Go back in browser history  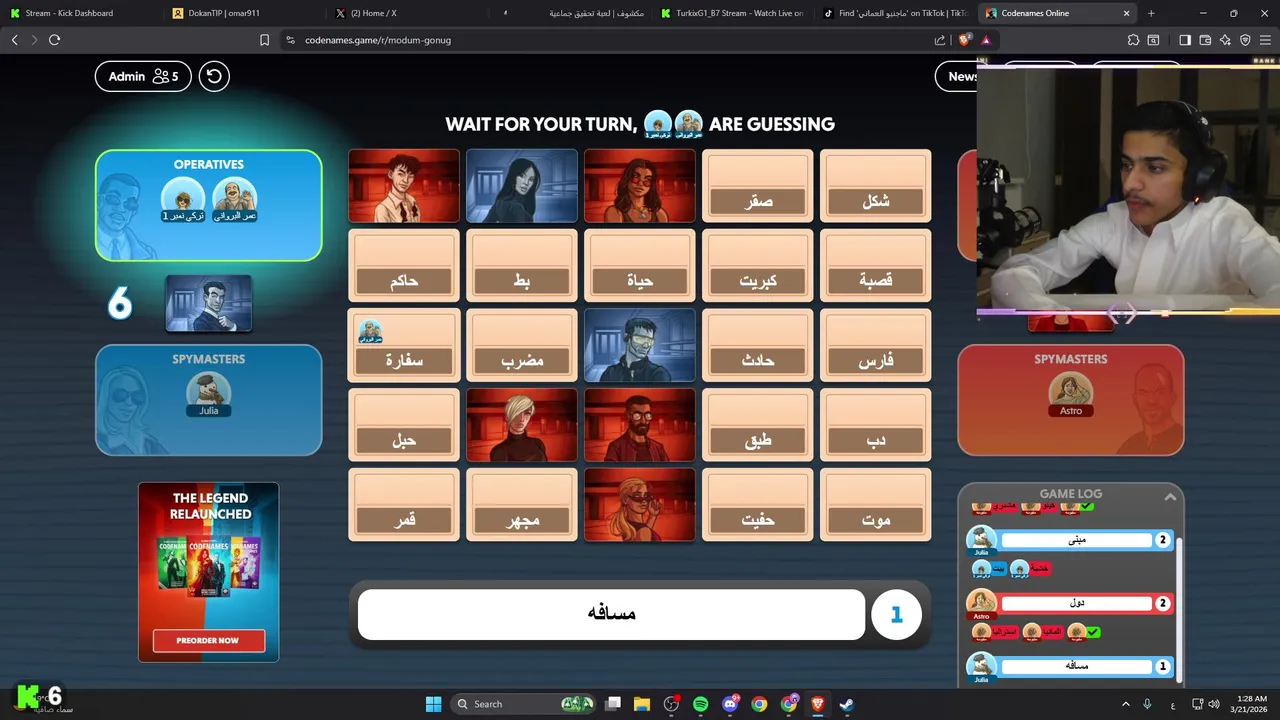click(15, 40)
